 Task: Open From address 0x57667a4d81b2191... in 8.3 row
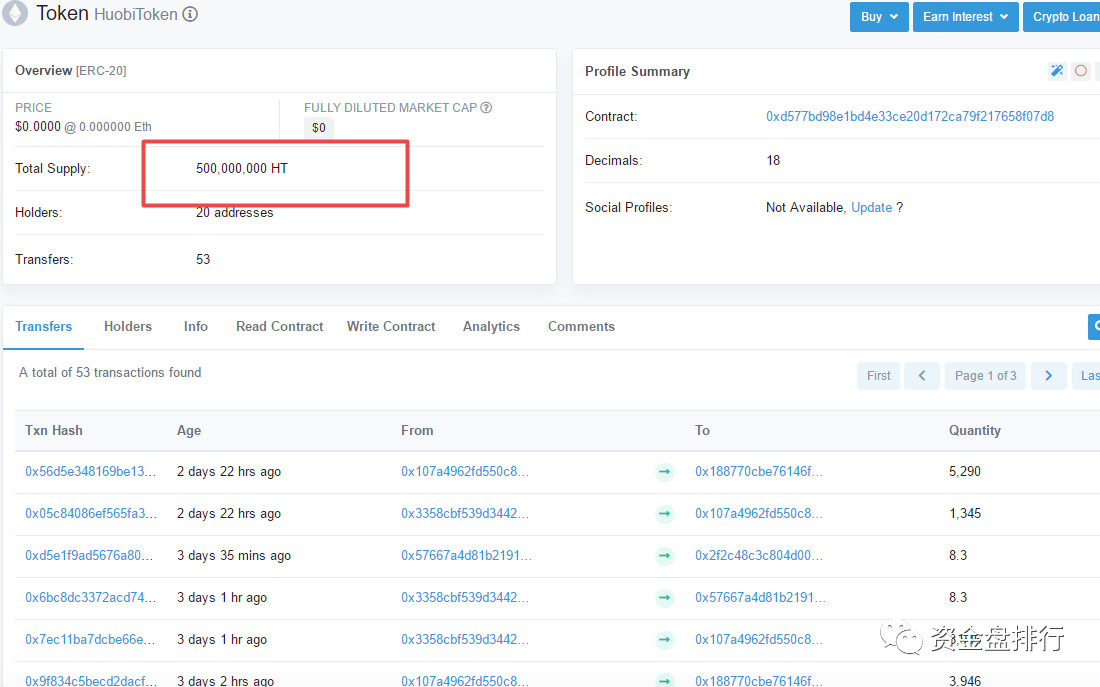coord(466,556)
